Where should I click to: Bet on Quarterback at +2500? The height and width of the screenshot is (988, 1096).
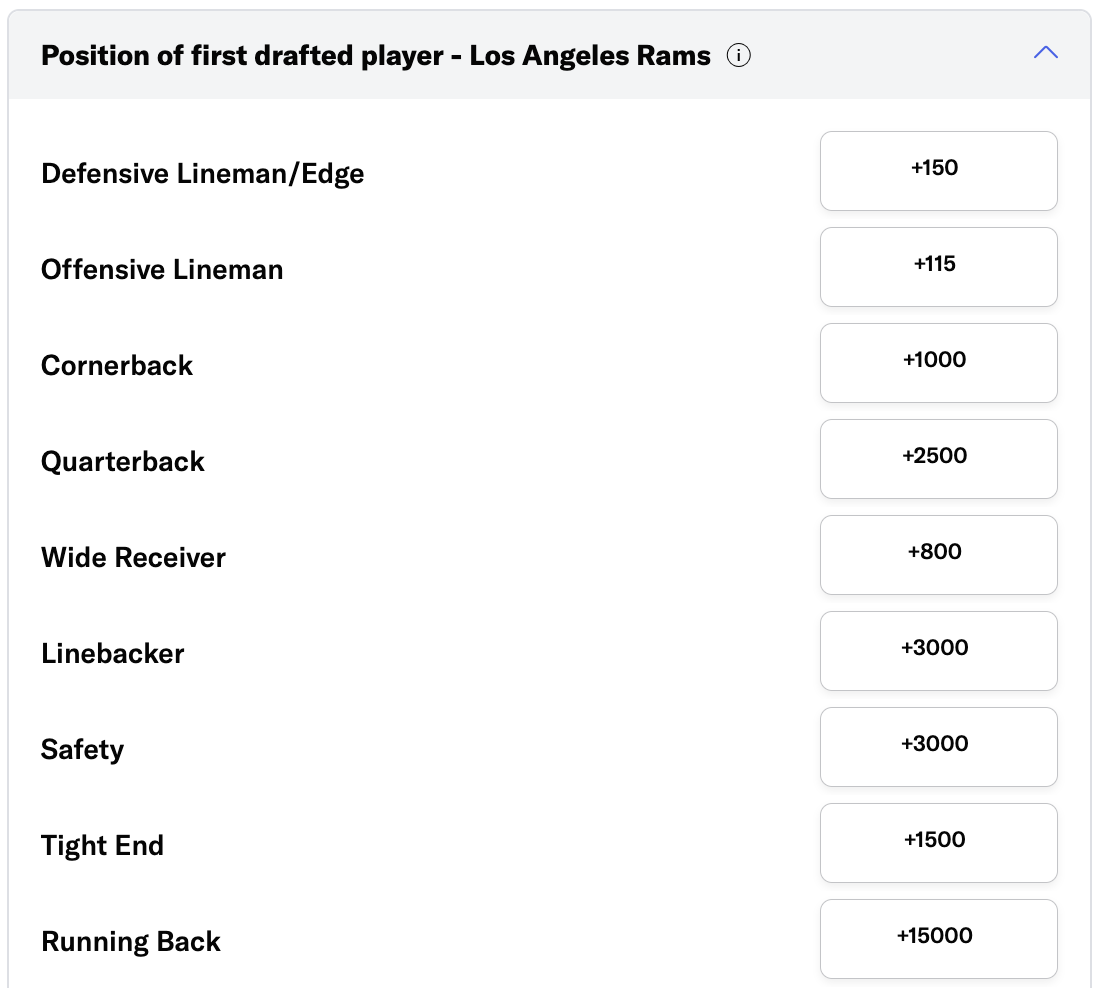click(938, 458)
